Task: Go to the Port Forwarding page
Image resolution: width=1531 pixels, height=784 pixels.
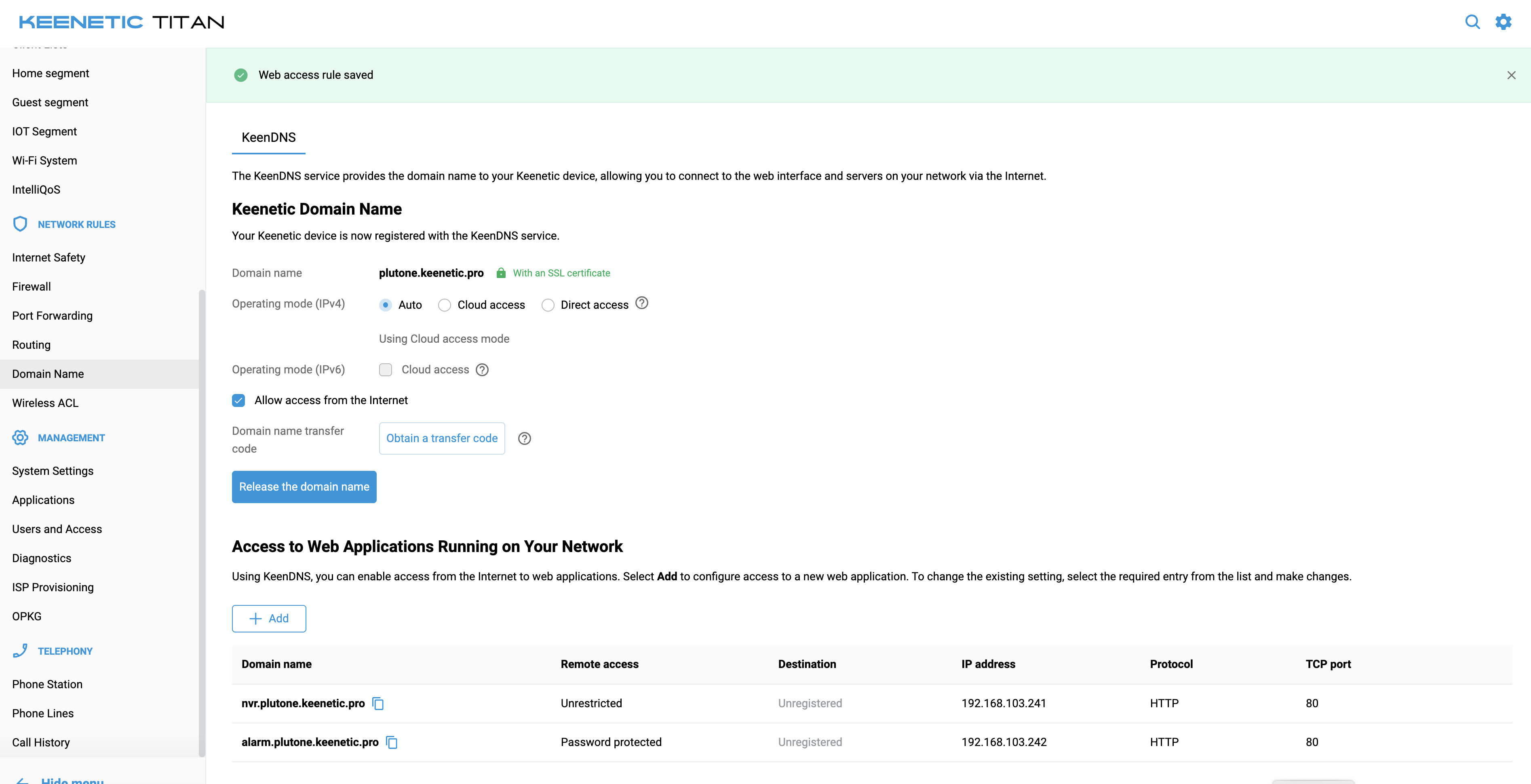Action: [x=52, y=316]
